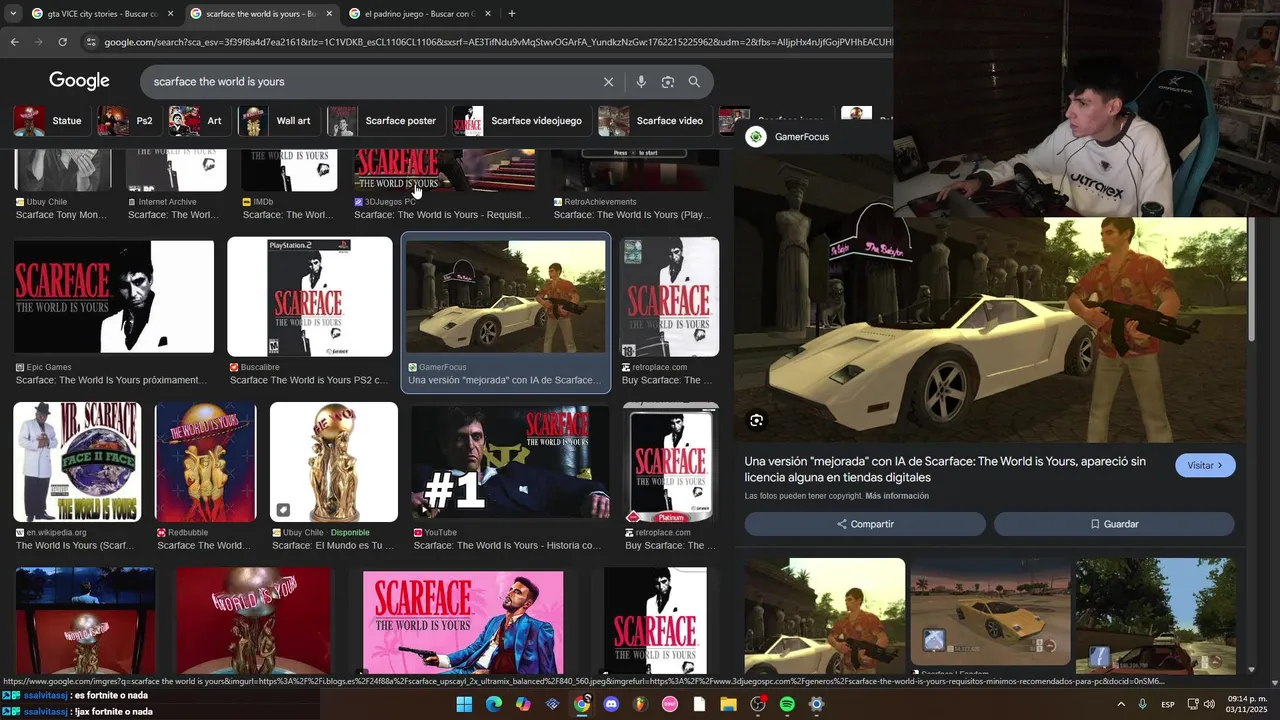Viewport: 1280px width, 720px height.
Task: Open Spotify from taskbar
Action: point(787,704)
